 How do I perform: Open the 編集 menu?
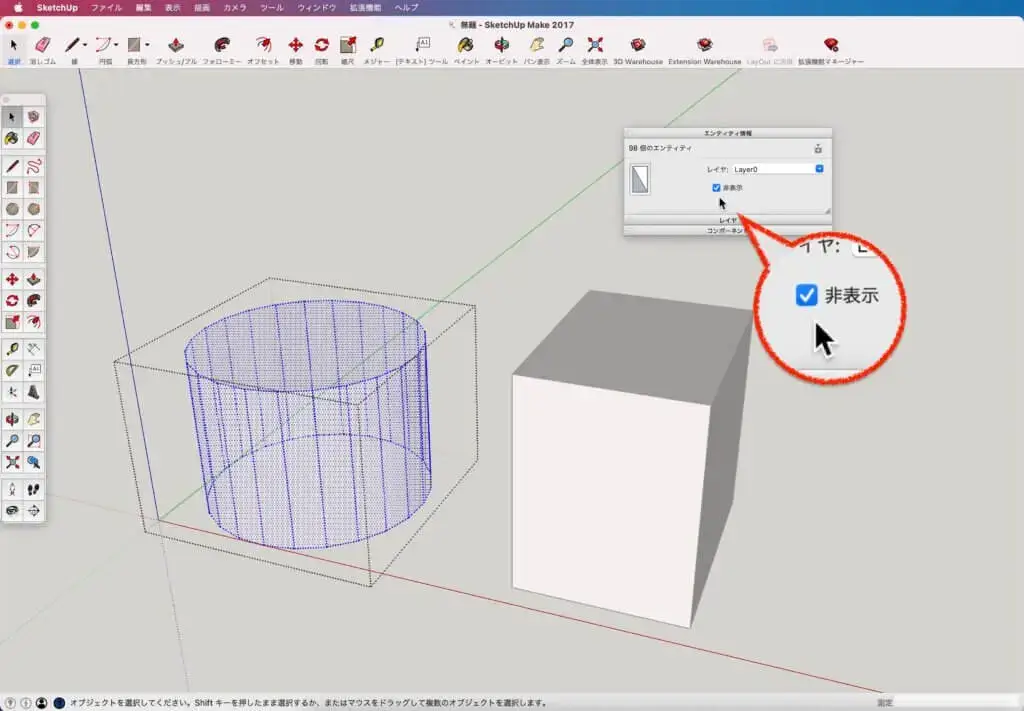pyautogui.click(x=143, y=8)
